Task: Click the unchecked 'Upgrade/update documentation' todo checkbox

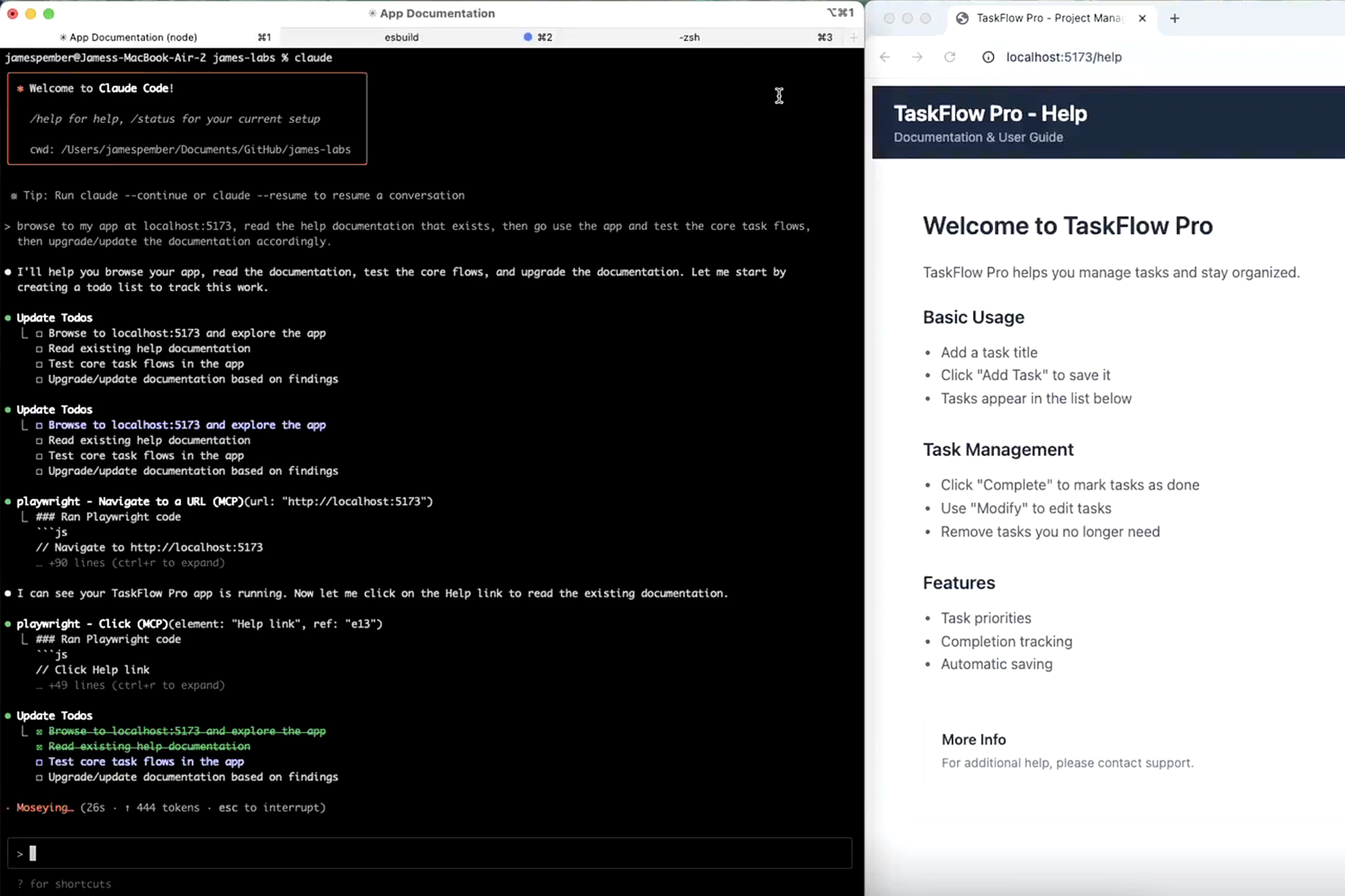Action: tap(39, 778)
